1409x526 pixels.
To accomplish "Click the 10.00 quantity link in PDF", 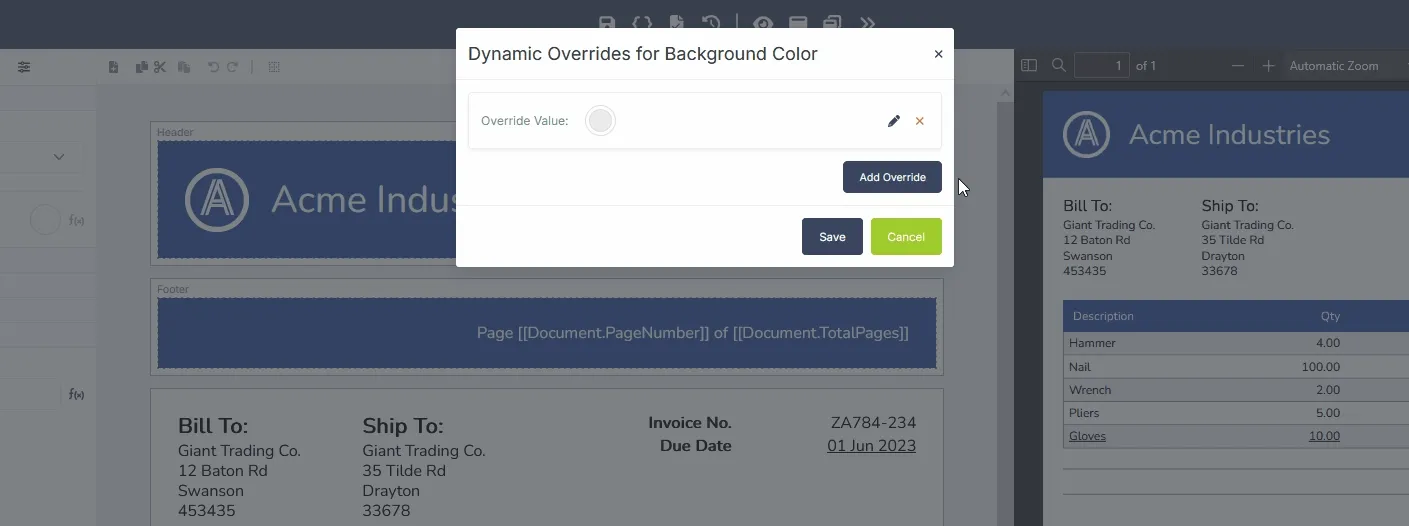I will pyautogui.click(x=1324, y=436).
